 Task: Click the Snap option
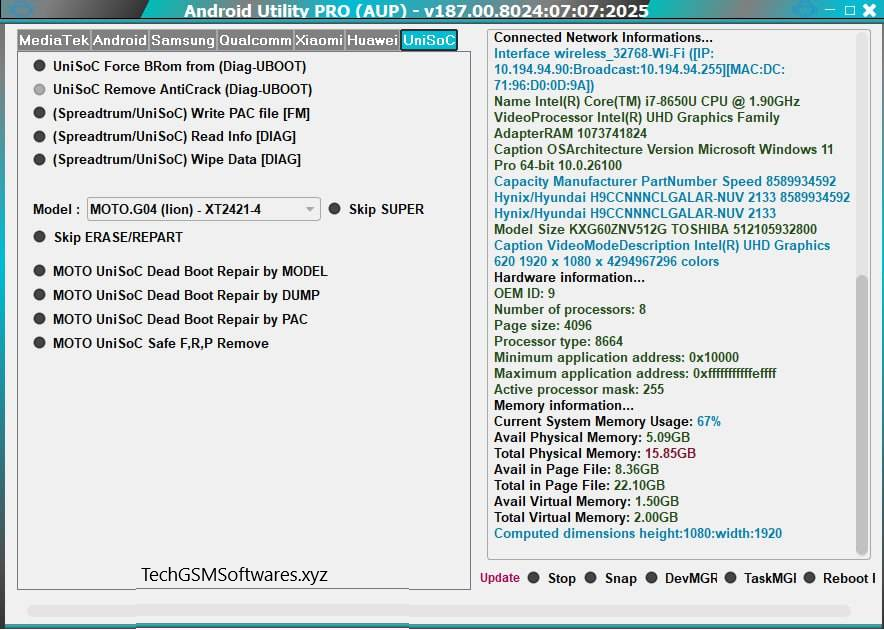pos(611,578)
